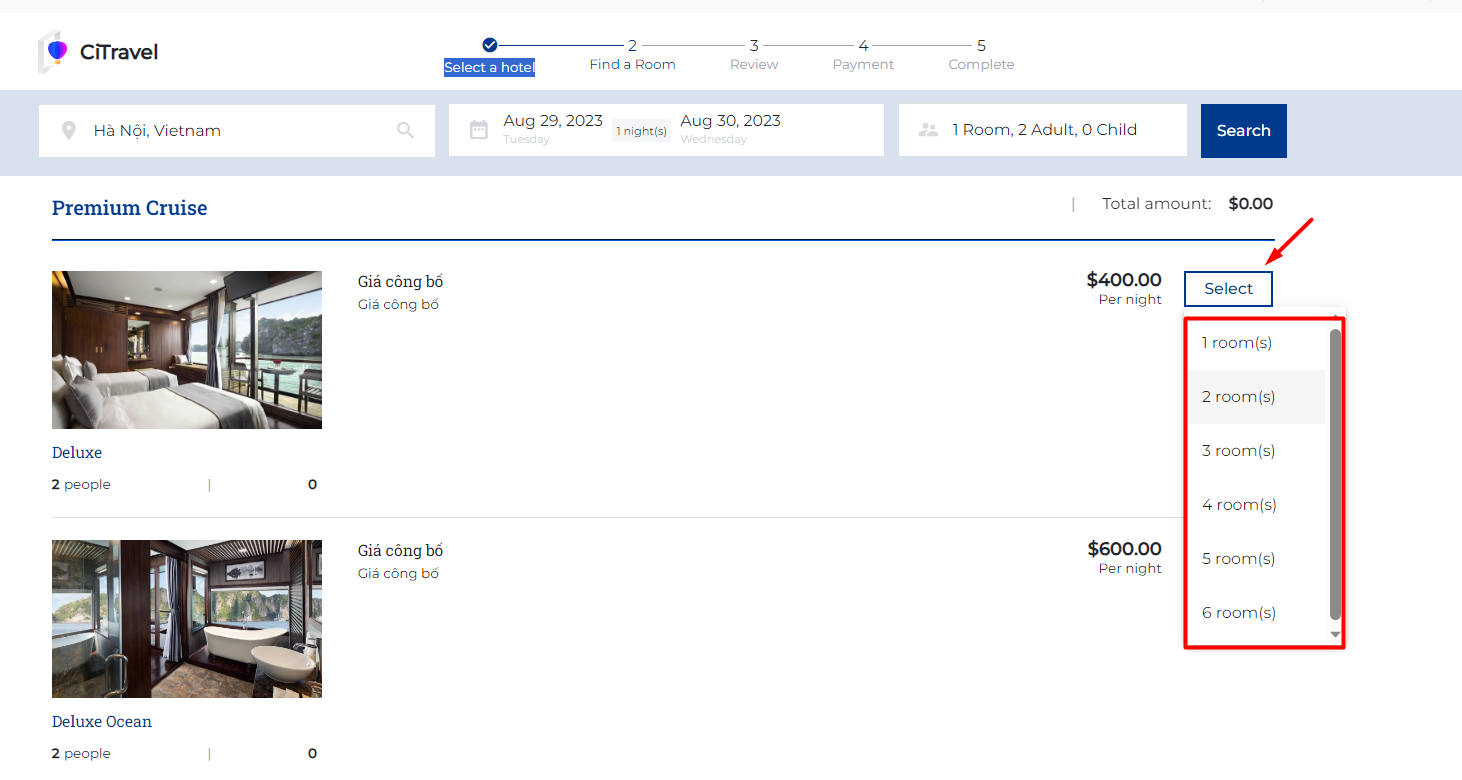
Task: Click the $400.00 per night price
Action: point(1124,281)
